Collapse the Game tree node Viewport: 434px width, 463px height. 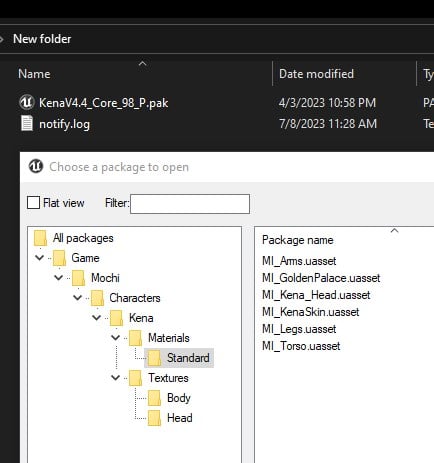pos(39,258)
